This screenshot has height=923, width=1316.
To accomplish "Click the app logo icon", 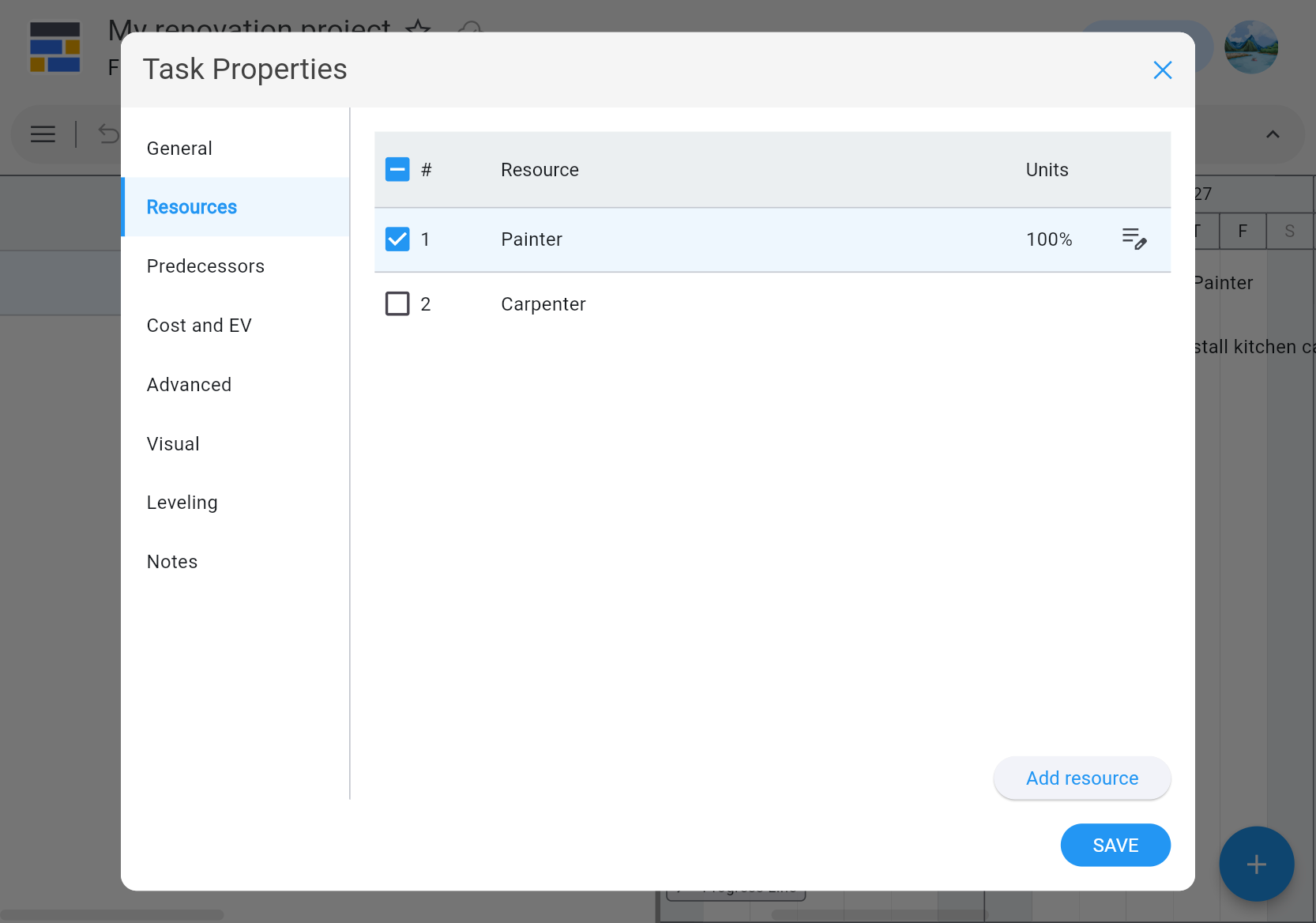I will pyautogui.click(x=55, y=47).
